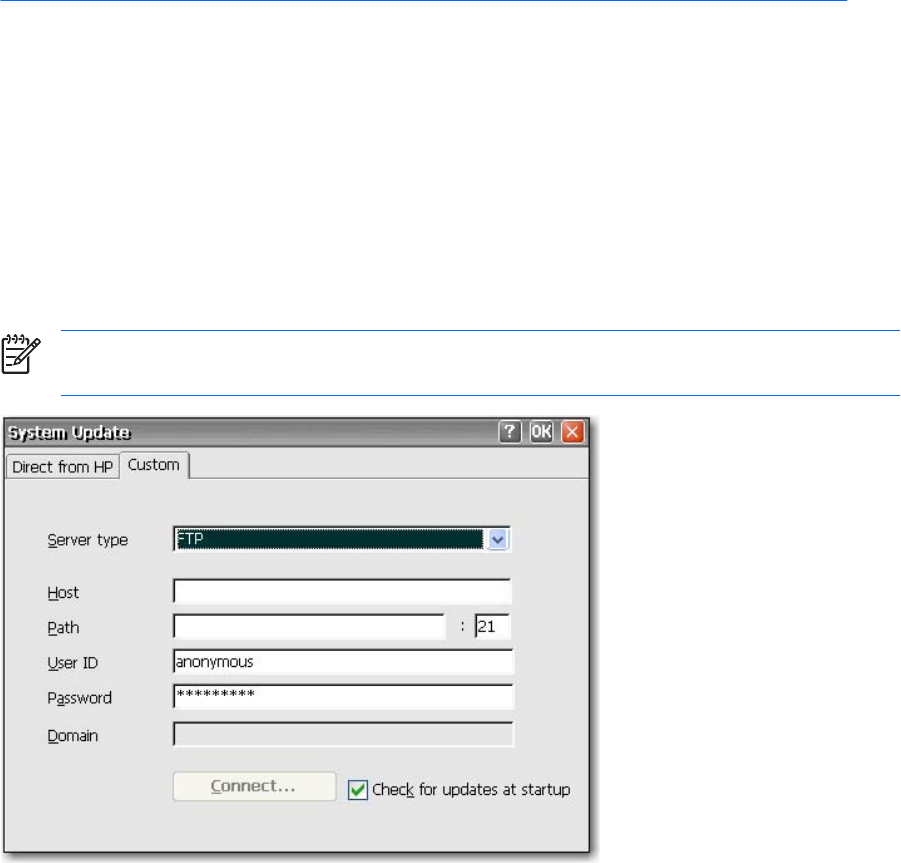Click the System Update title text
The image size is (901, 863).
coord(69,433)
